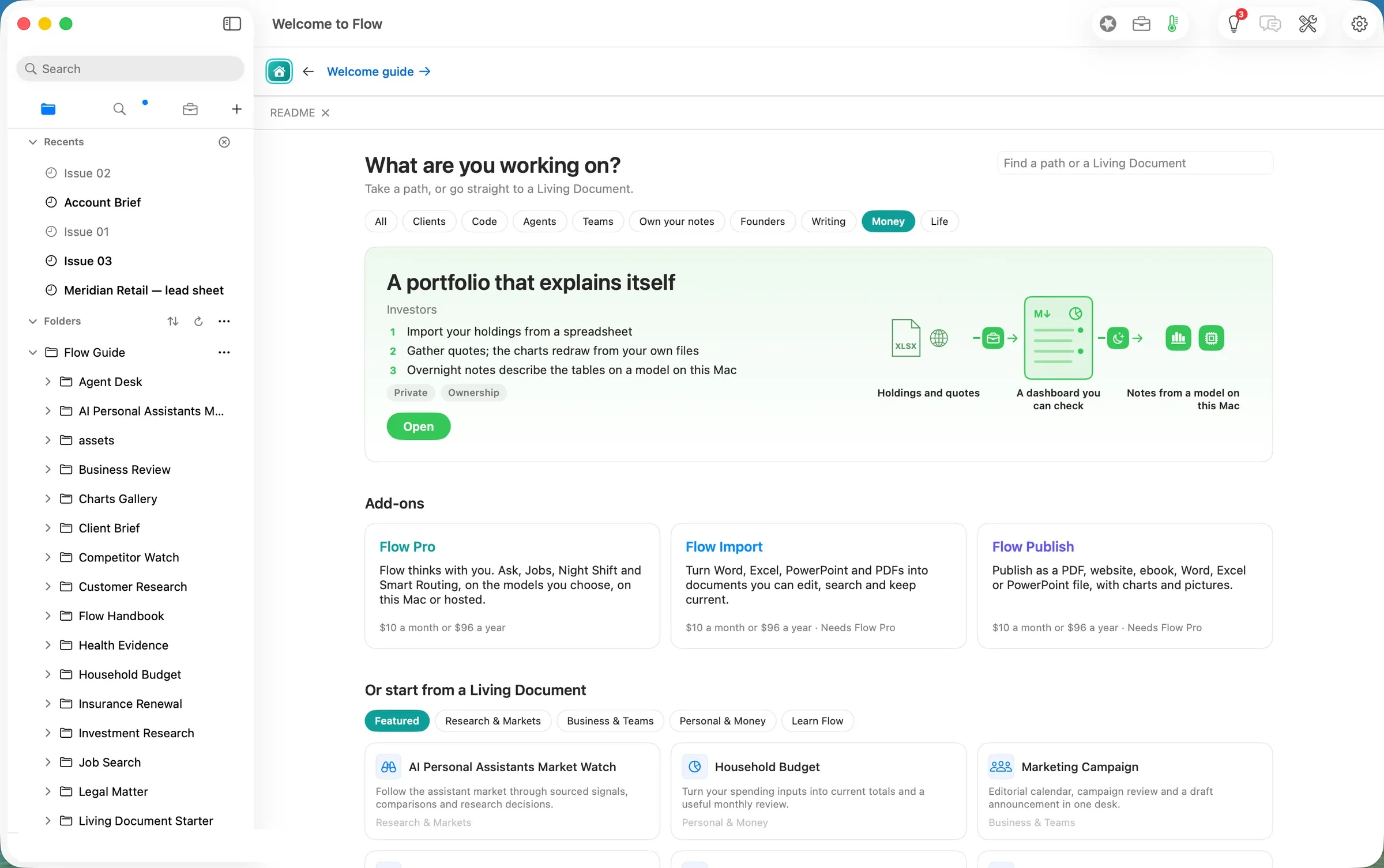Viewport: 1384px width, 868px height.
Task: Open the Flow Publish add-on link
Action: (x=1033, y=546)
